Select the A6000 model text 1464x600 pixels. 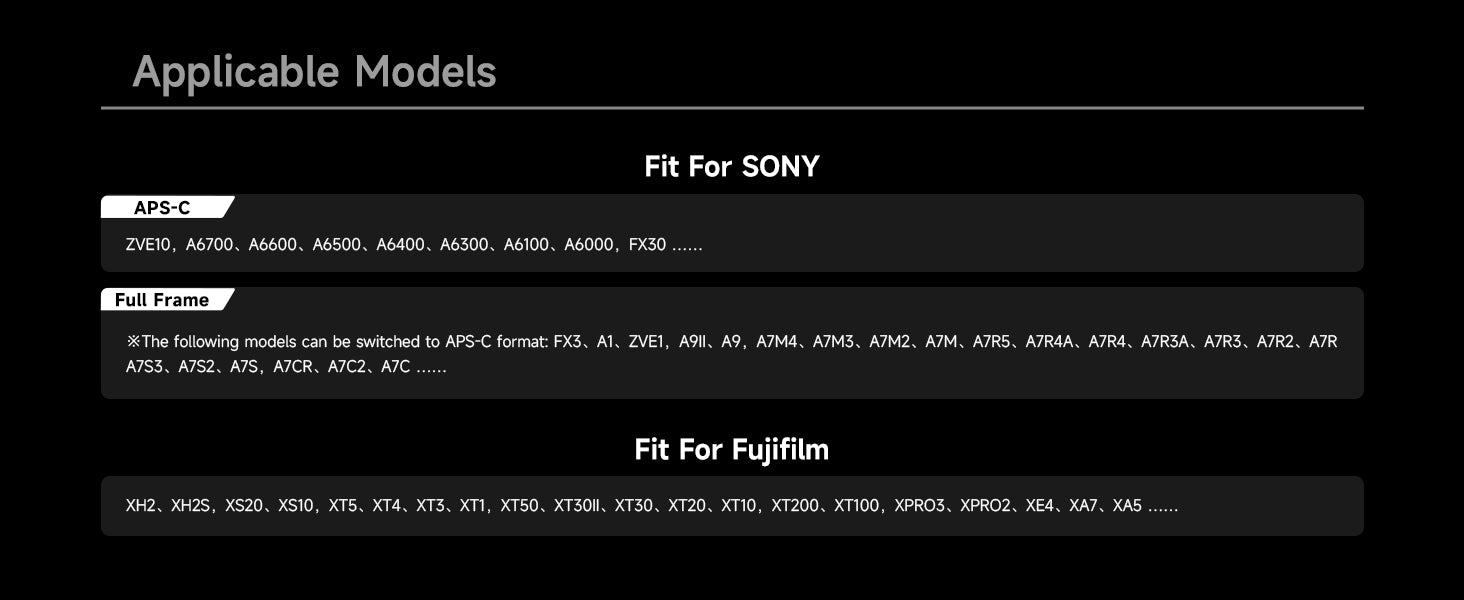588,244
